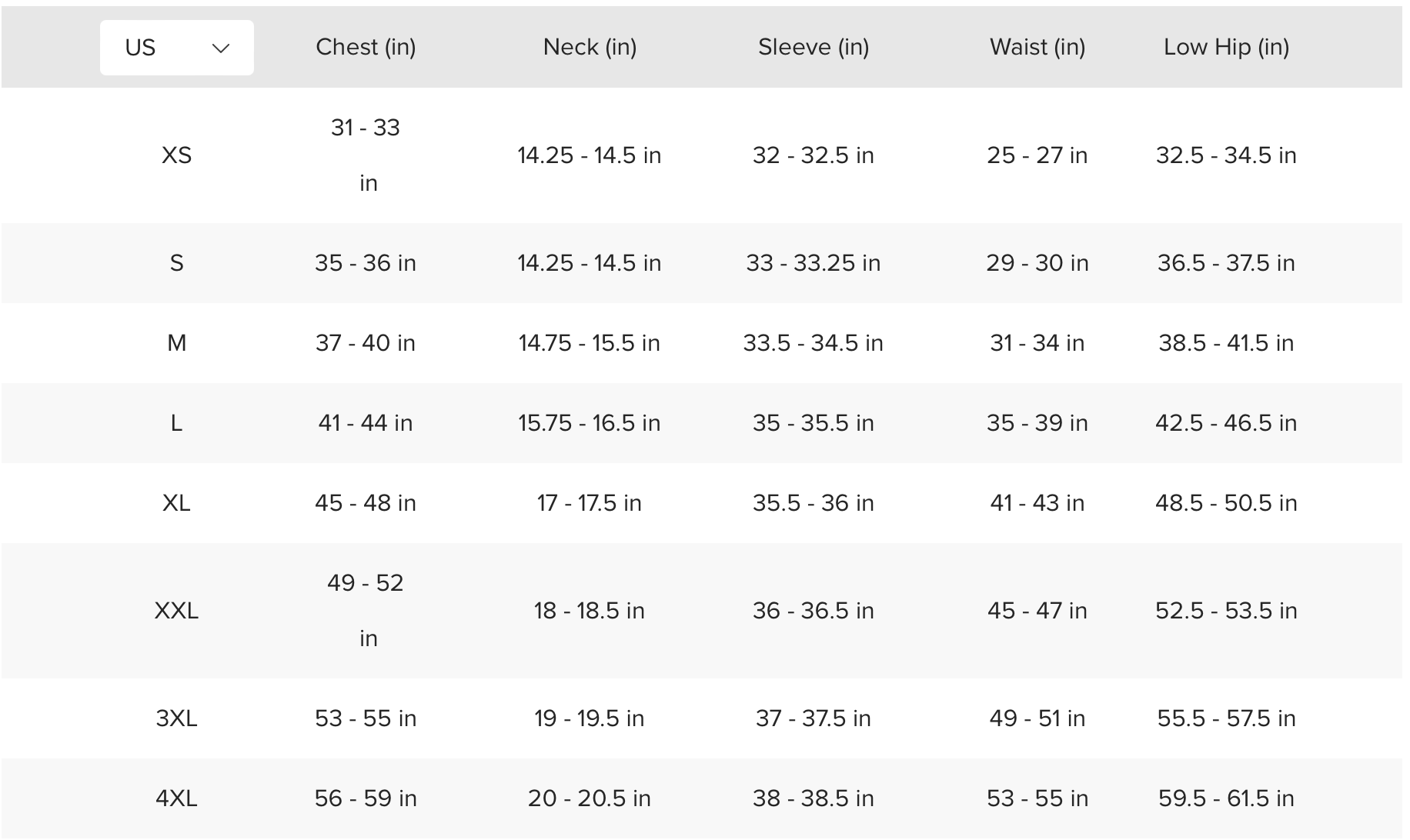The height and width of the screenshot is (840, 1410).
Task: Select the 59.5 - 61.5 in hip cell
Action: coord(1226,798)
